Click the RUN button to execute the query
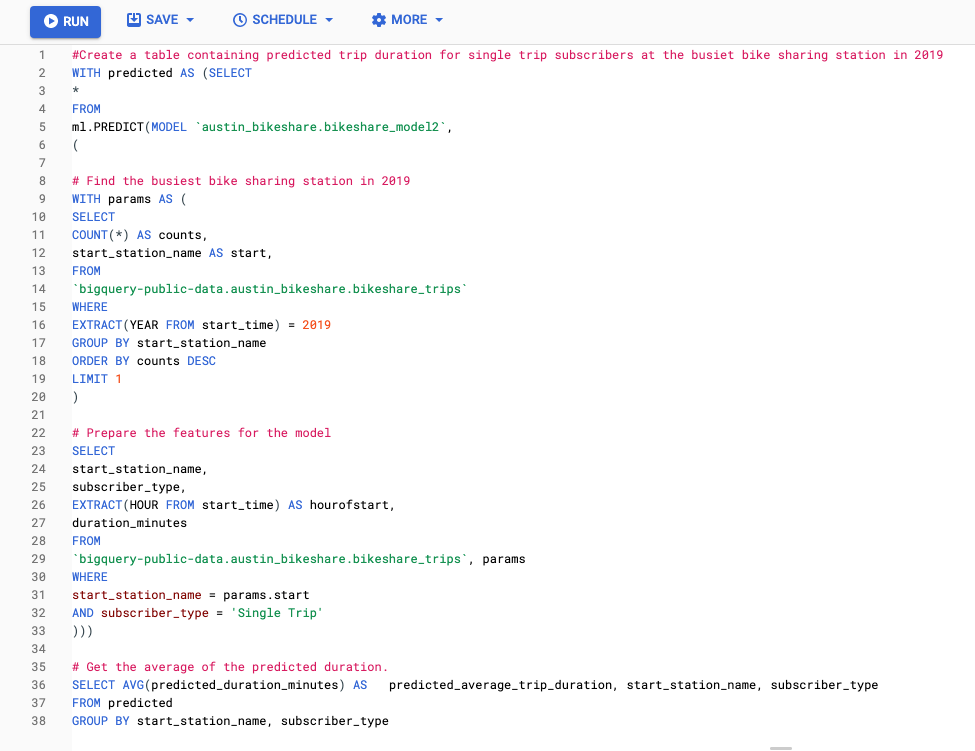 [65, 21]
